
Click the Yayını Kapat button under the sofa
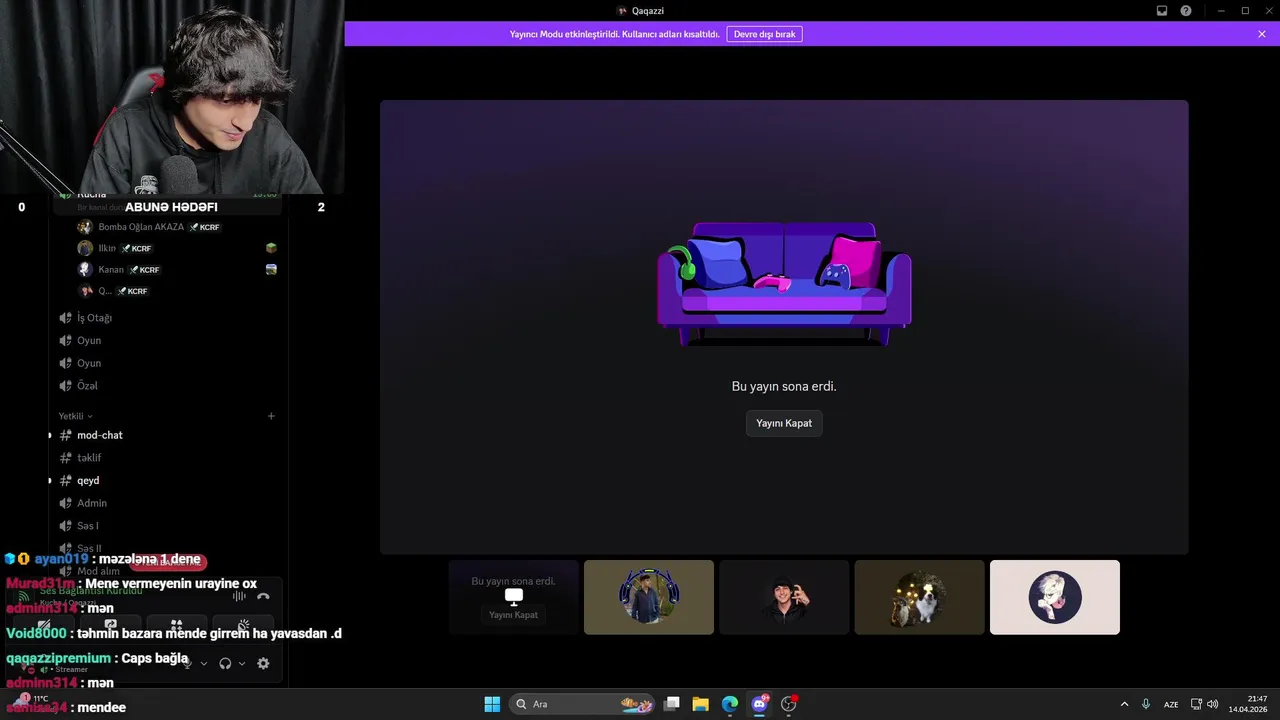click(x=784, y=423)
